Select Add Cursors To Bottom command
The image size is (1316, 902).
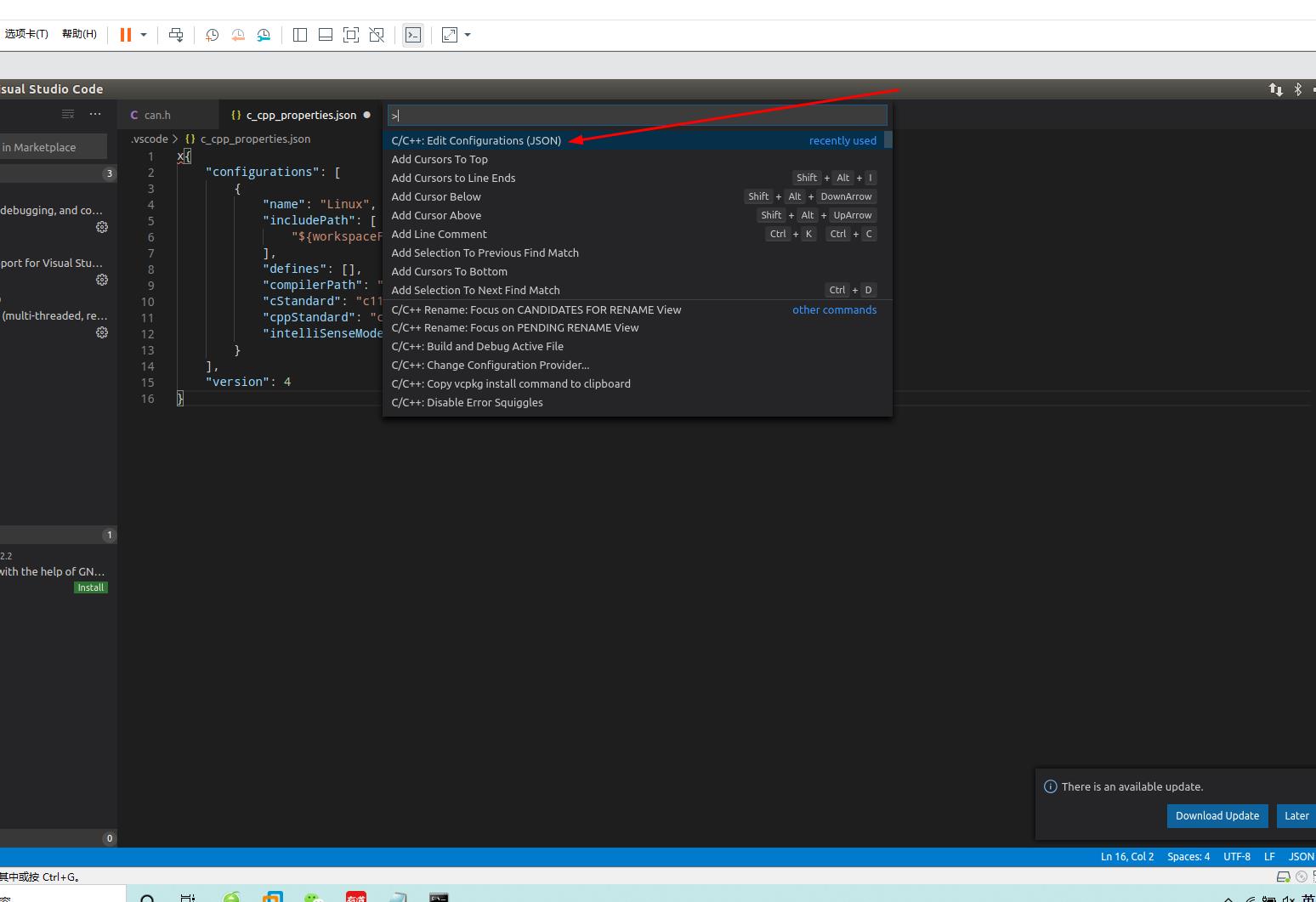[633, 271]
